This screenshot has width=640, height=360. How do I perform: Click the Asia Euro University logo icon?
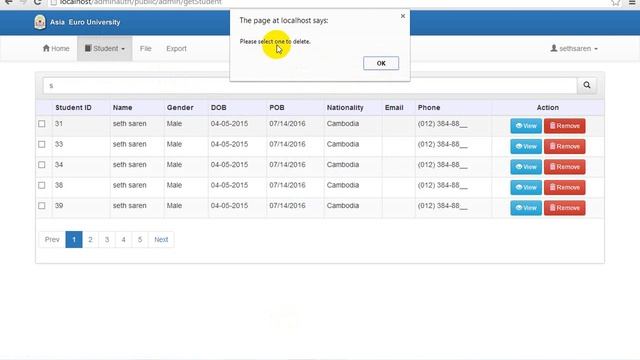pyautogui.click(x=40, y=22)
